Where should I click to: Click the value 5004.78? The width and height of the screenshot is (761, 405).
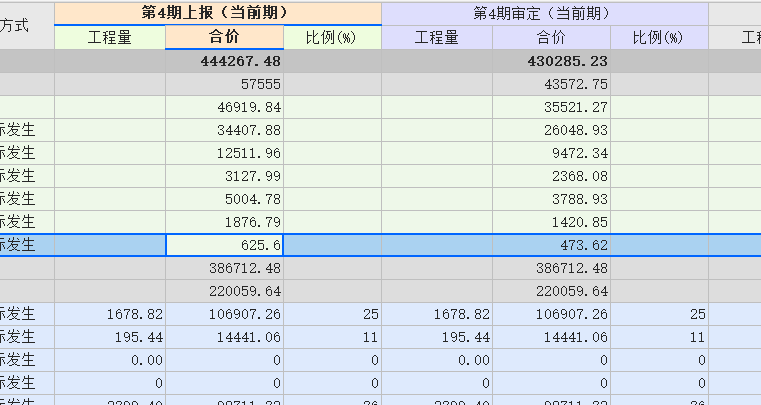click(x=224, y=199)
